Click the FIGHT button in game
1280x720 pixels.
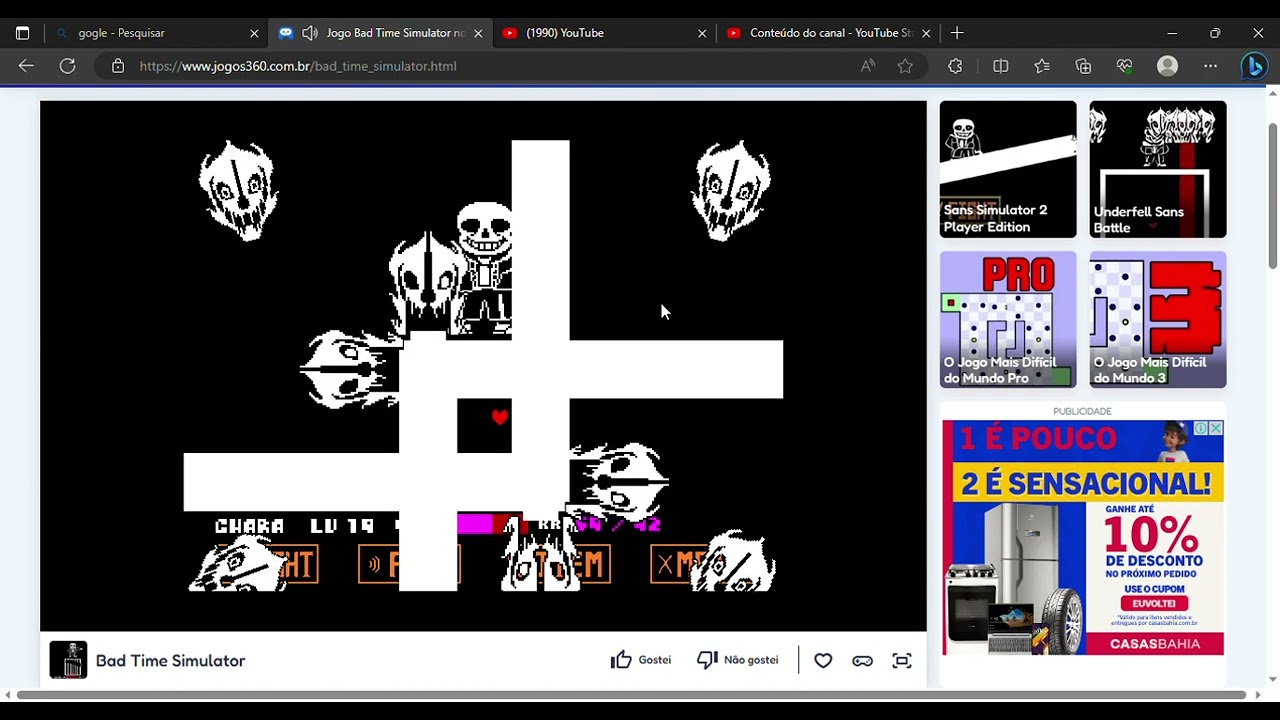[x=268, y=565]
